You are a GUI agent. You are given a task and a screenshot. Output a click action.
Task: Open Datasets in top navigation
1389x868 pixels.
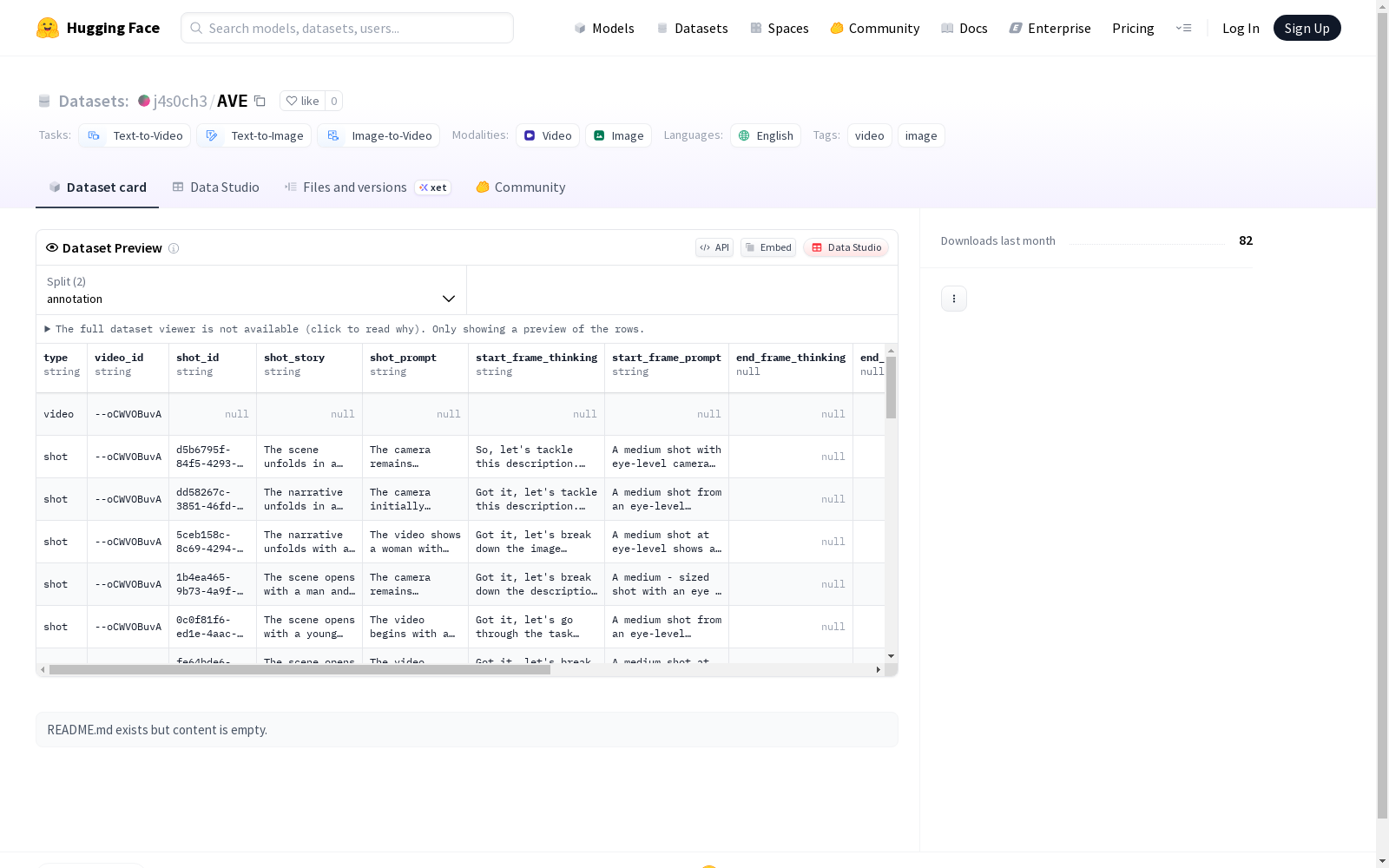(692, 28)
